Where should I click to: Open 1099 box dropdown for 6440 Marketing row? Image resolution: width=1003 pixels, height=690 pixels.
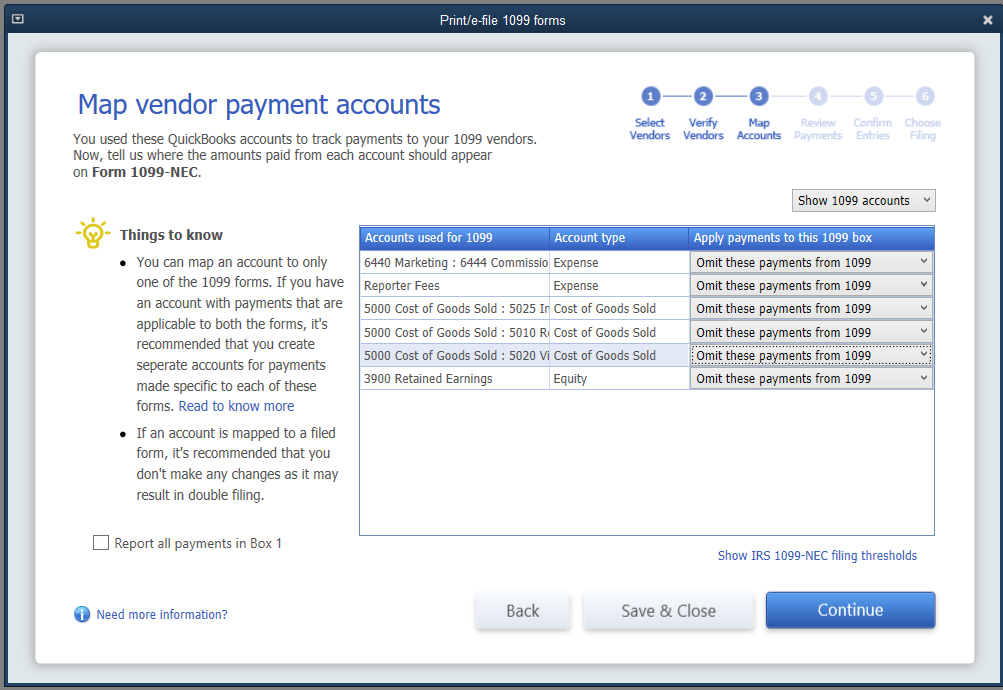coord(810,262)
